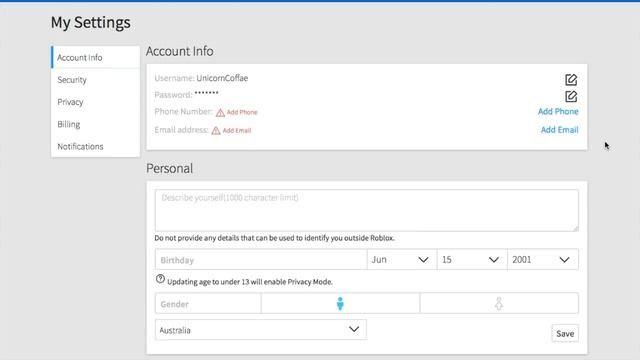Open the birthday month dropdown showing Jun
Screen dimensions: 640x360
(402, 260)
